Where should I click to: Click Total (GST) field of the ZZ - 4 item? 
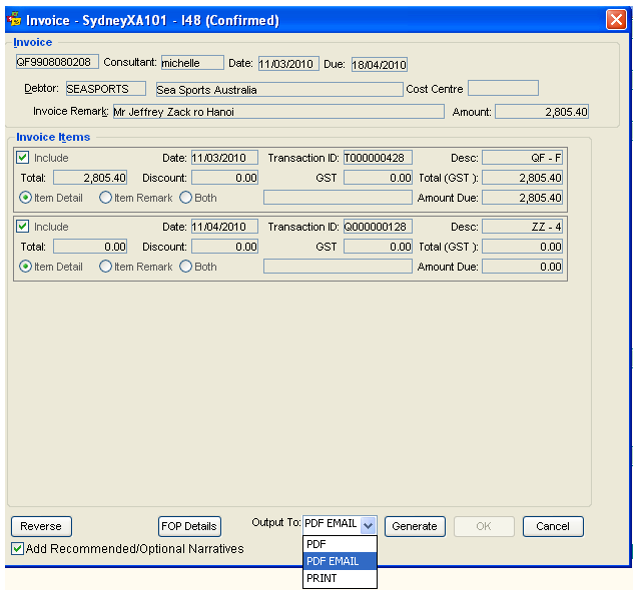click(522, 247)
